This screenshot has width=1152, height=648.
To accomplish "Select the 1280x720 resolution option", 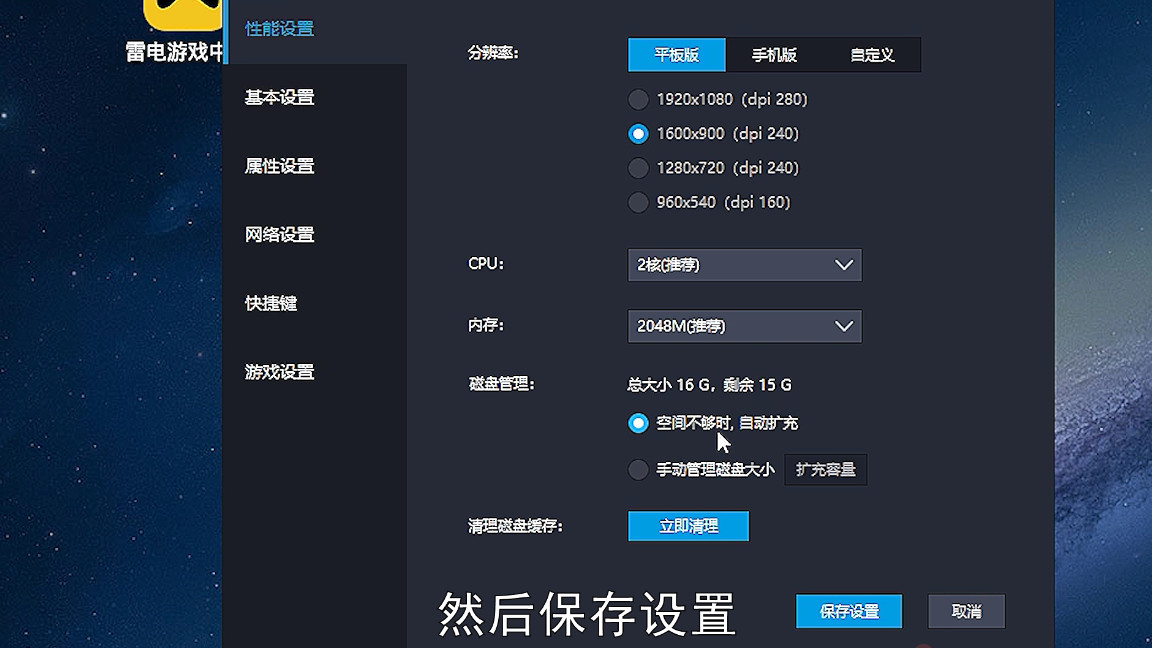I will point(638,168).
